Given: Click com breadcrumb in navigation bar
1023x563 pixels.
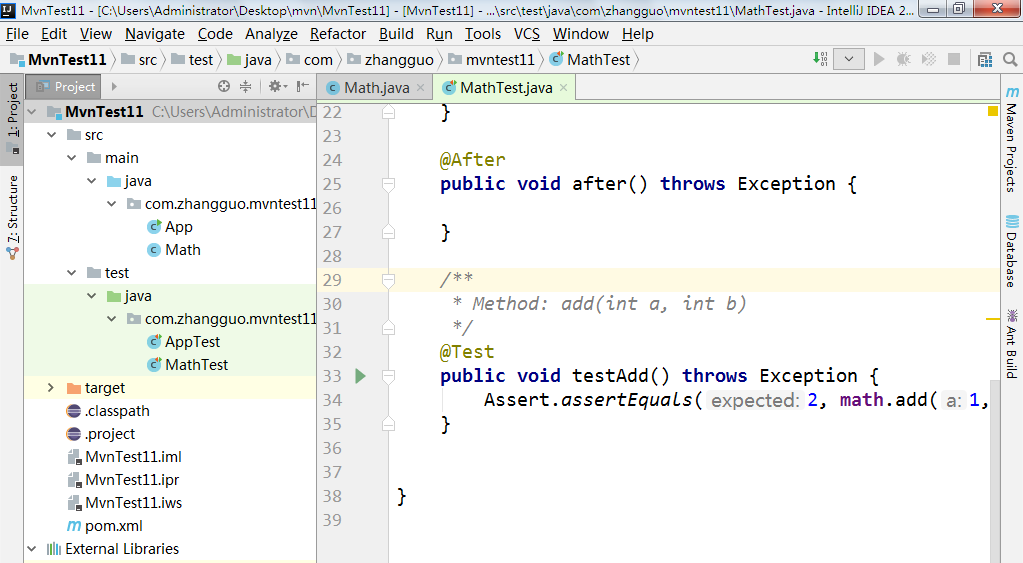Looking at the screenshot, I should pyautogui.click(x=309, y=60).
